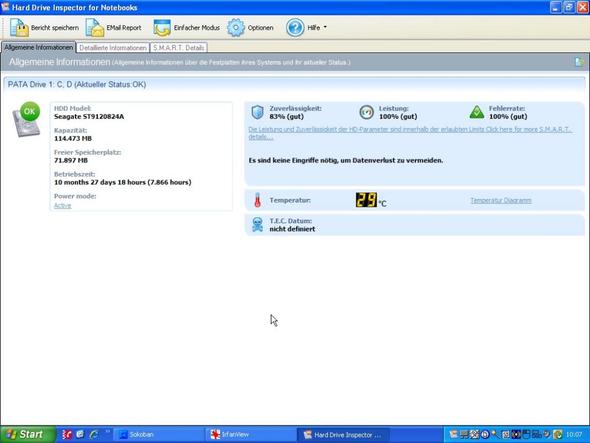The height and width of the screenshot is (443, 590).
Task: Launch Internet Explorer from quick launch
Action: [94, 434]
